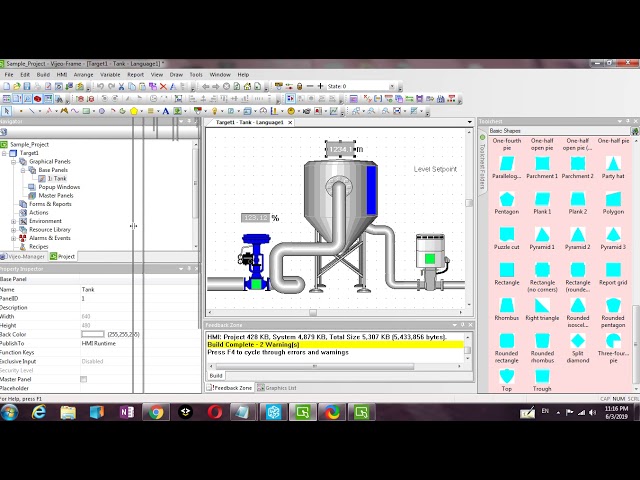Click the Back Color white swatch
Viewport: 640px width, 480px height.
tap(93, 334)
